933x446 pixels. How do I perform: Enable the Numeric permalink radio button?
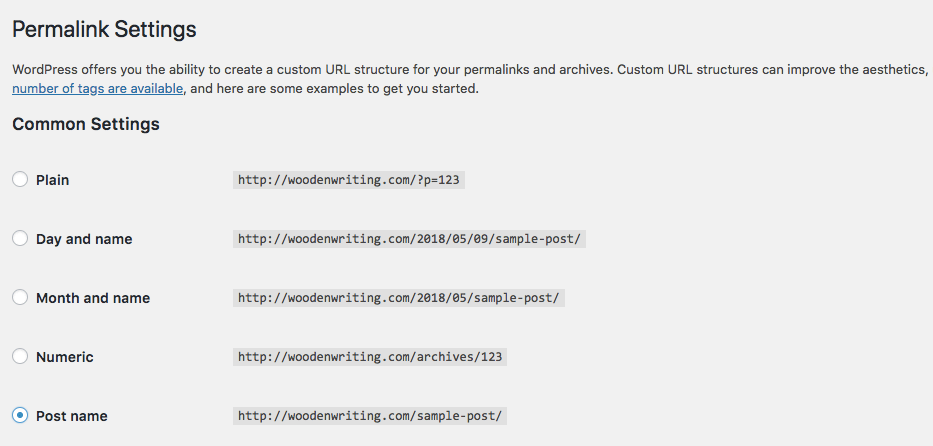tap(20, 357)
